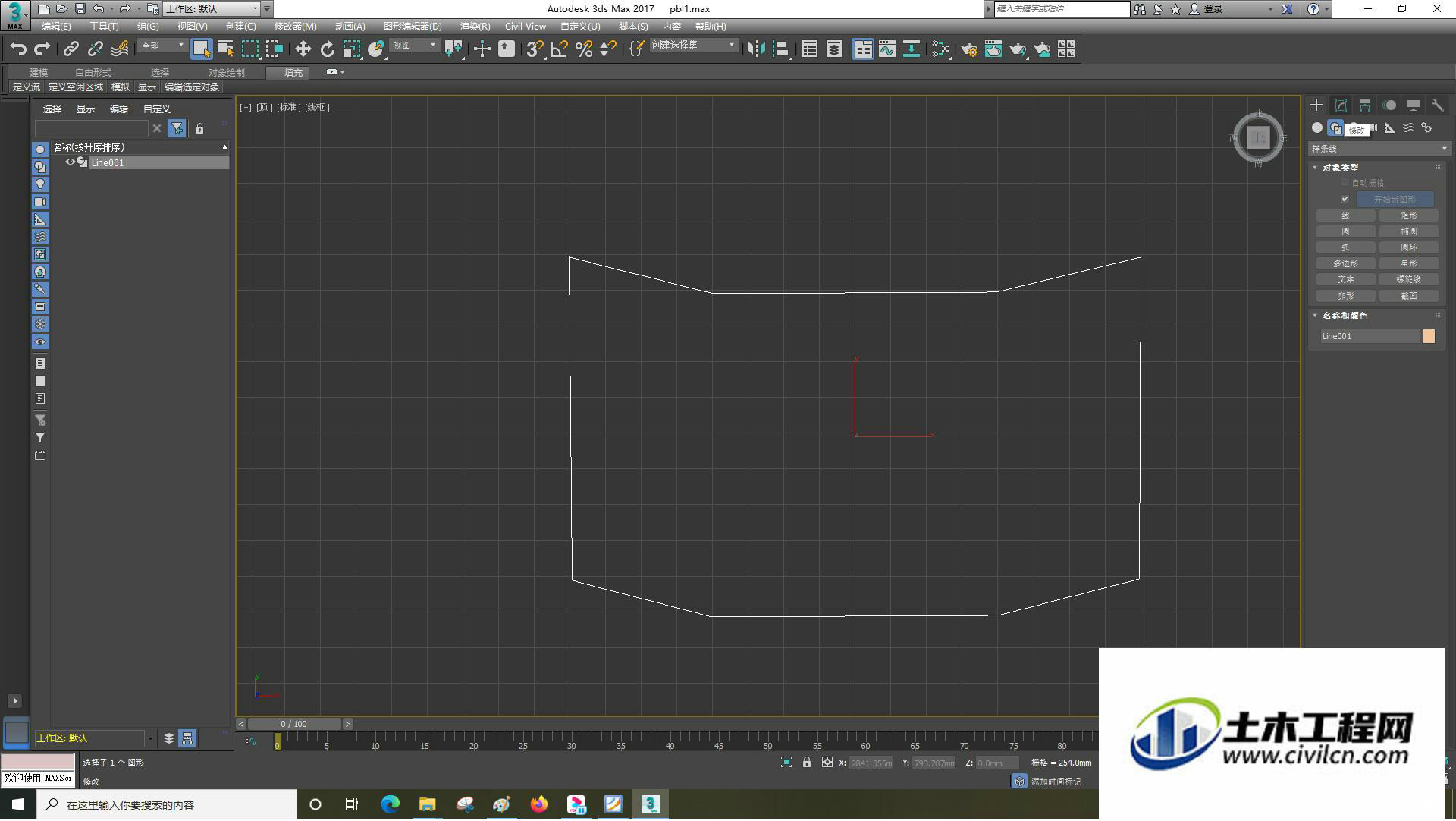1456x821 pixels.
Task: Click the 椭圆 shape button
Action: tap(1408, 231)
